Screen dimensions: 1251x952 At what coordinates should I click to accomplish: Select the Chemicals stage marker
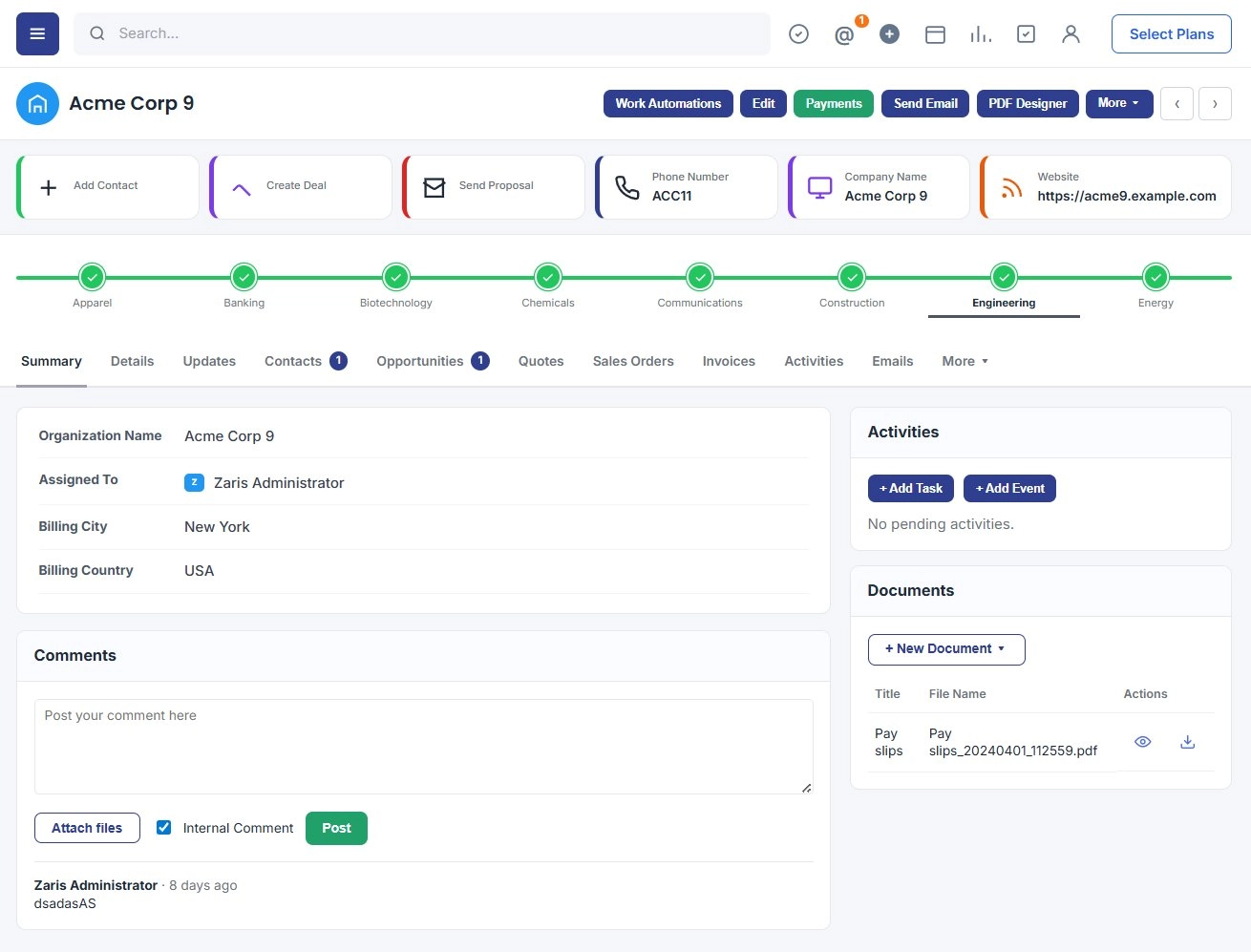pyautogui.click(x=548, y=278)
